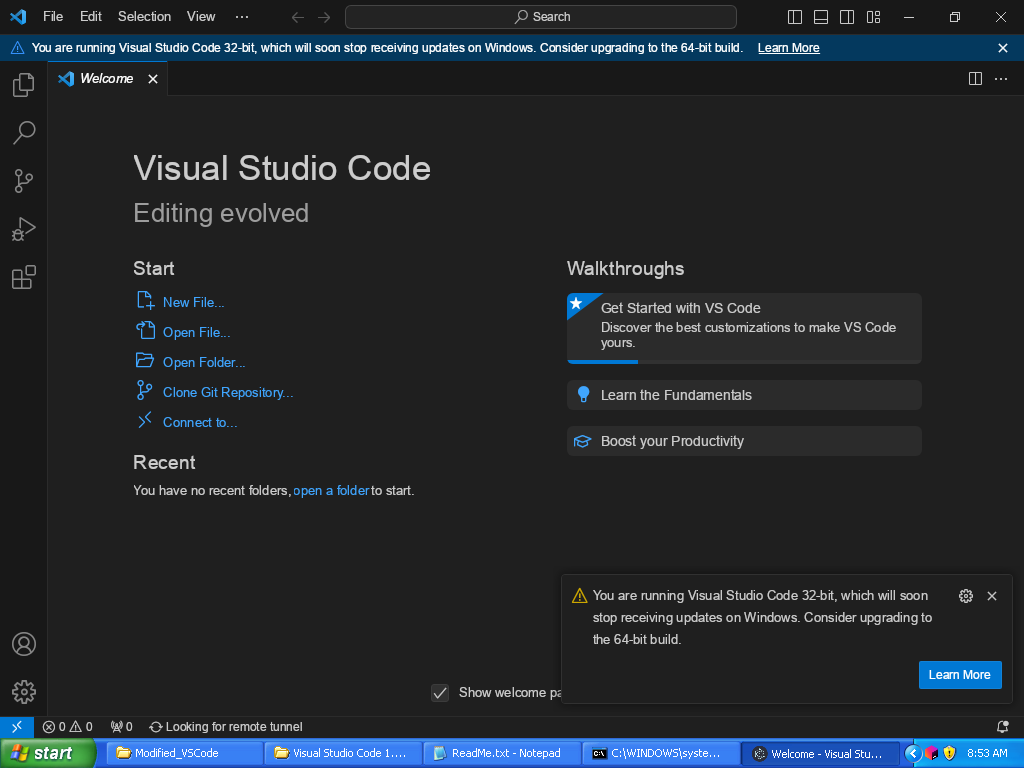Toggle Secondary Side Bar layout icon
The height and width of the screenshot is (768, 1024).
pos(847,17)
